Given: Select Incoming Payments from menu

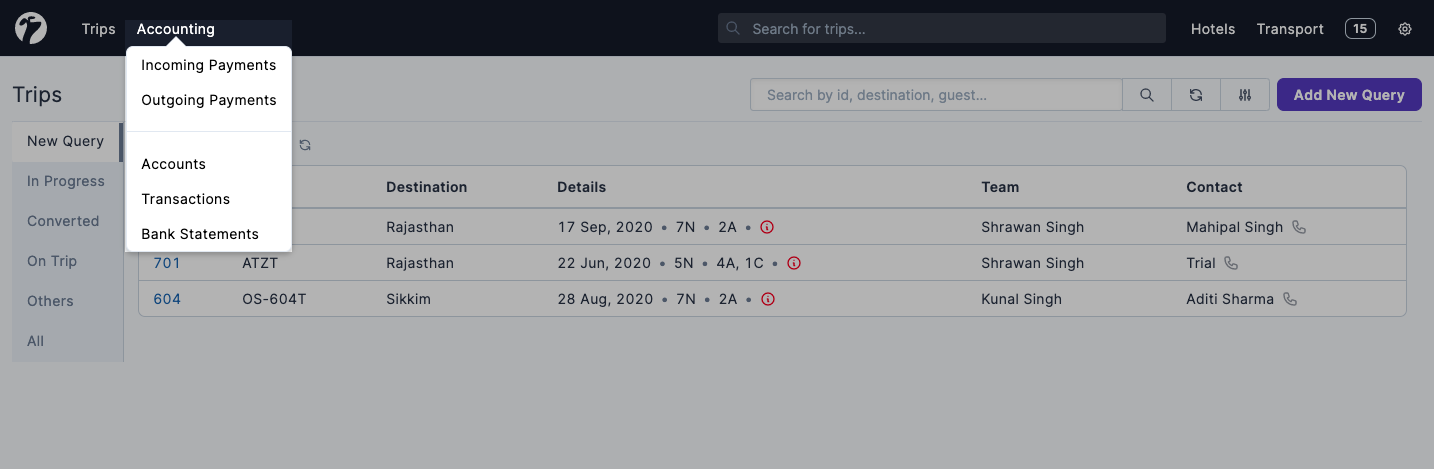Looking at the screenshot, I should (x=208, y=65).
